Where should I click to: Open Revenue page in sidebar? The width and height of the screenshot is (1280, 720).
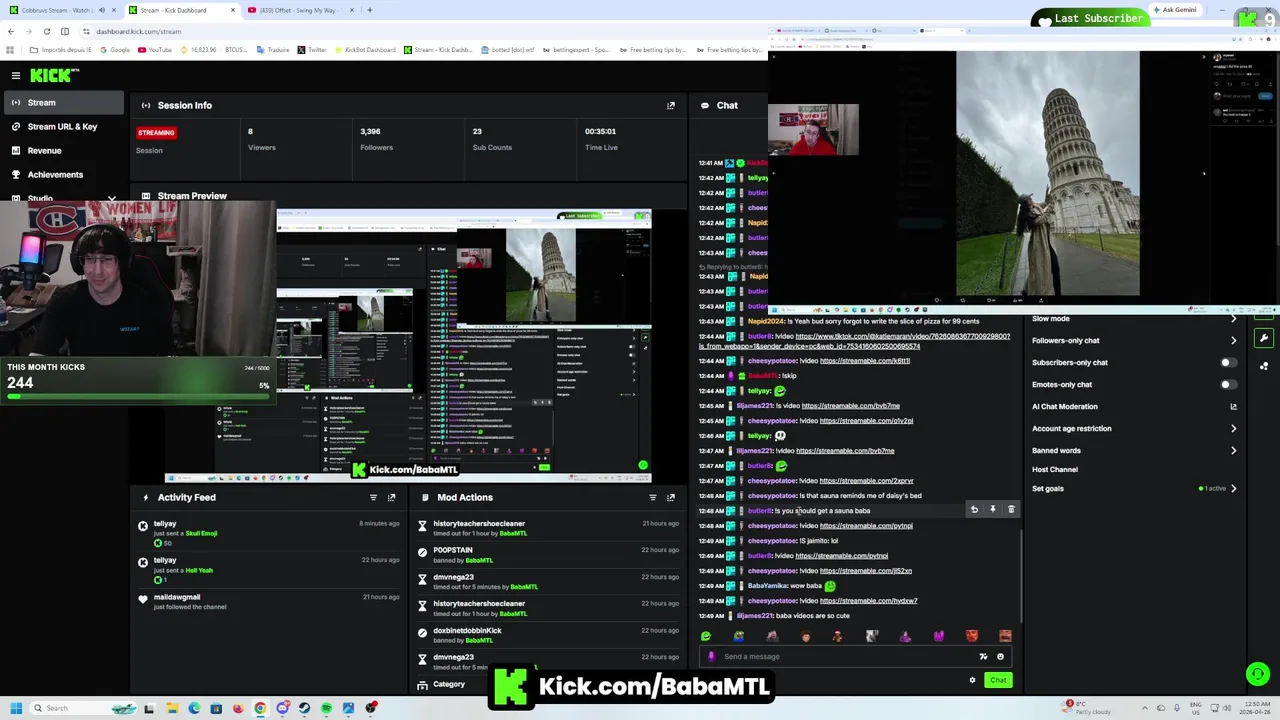62,150
